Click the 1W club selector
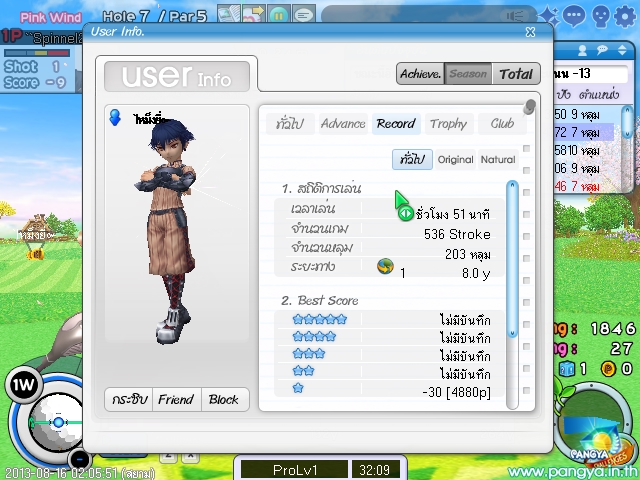 pyautogui.click(x=23, y=385)
